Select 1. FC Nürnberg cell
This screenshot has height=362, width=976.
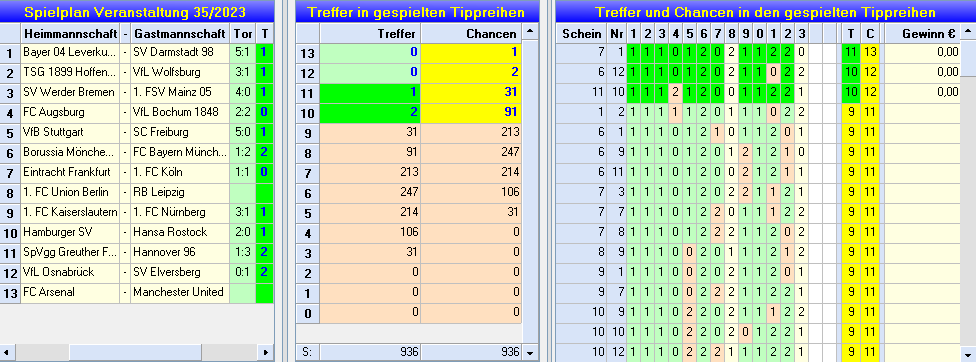click(180, 212)
